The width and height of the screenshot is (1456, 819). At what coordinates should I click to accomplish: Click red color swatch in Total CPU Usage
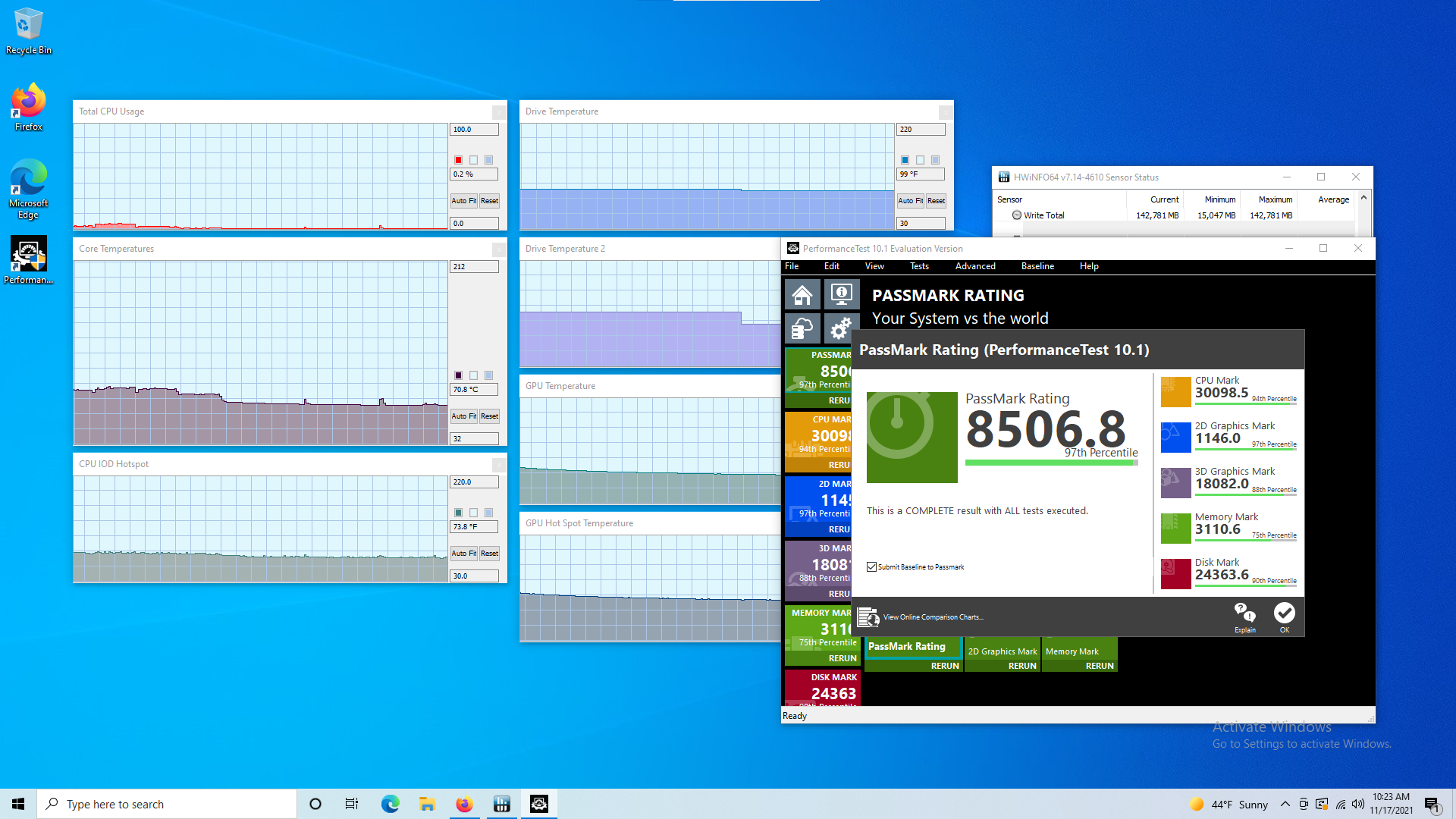coord(458,160)
